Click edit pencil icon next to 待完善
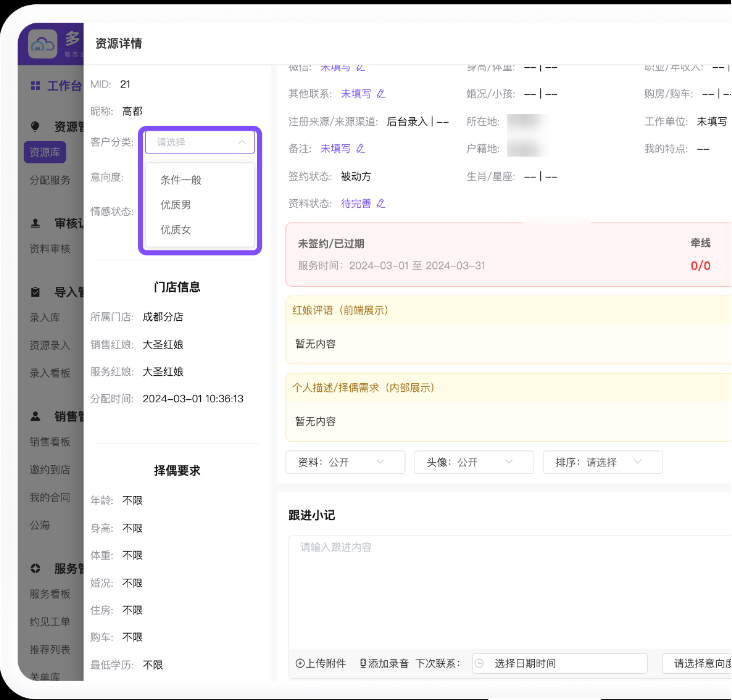Viewport: 732px width, 700px height. coord(380,203)
